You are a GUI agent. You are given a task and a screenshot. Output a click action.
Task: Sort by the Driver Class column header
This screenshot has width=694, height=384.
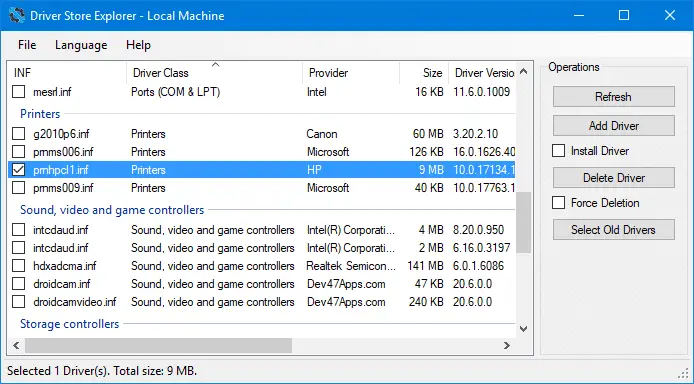point(215,73)
